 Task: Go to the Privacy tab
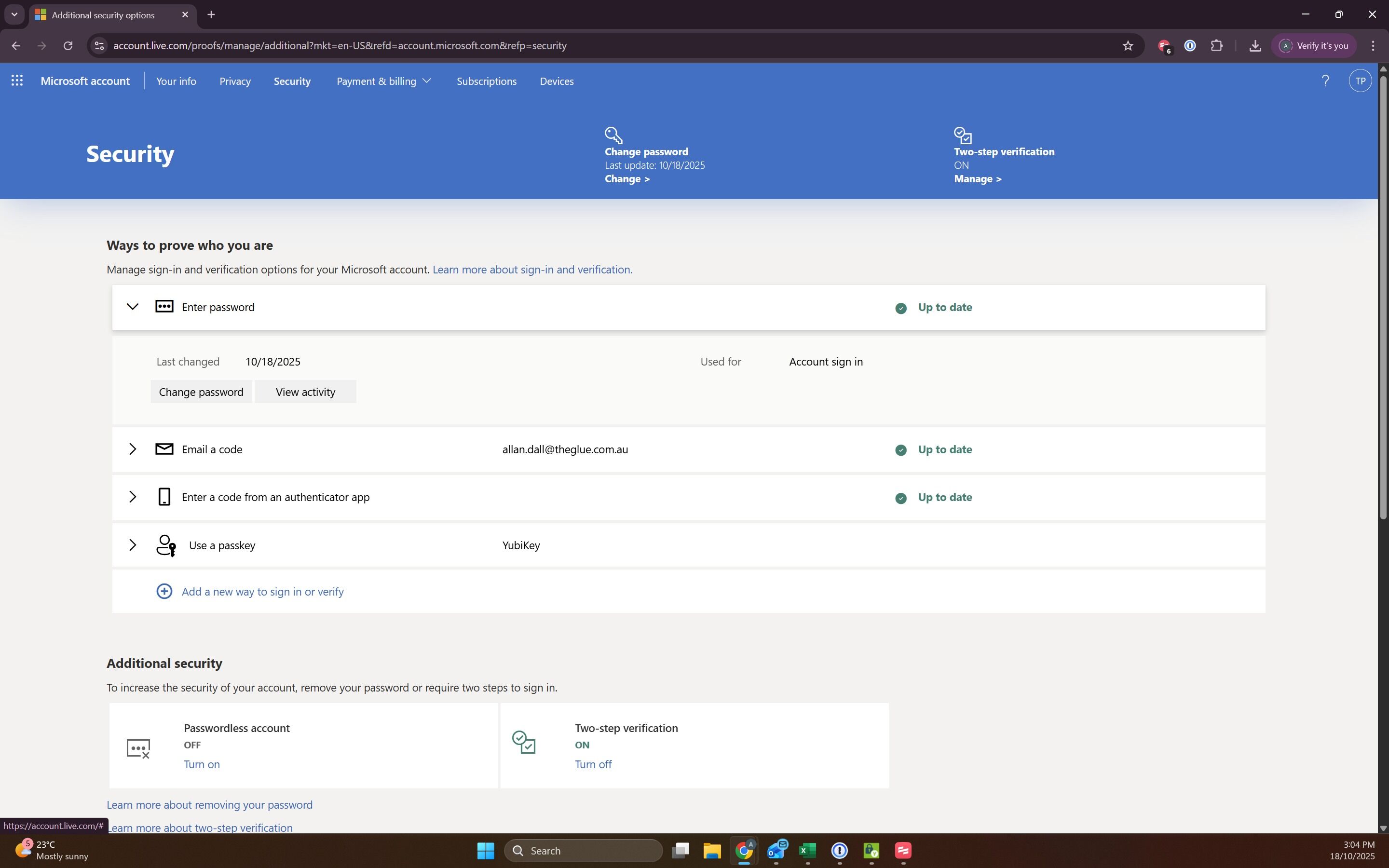[235, 81]
